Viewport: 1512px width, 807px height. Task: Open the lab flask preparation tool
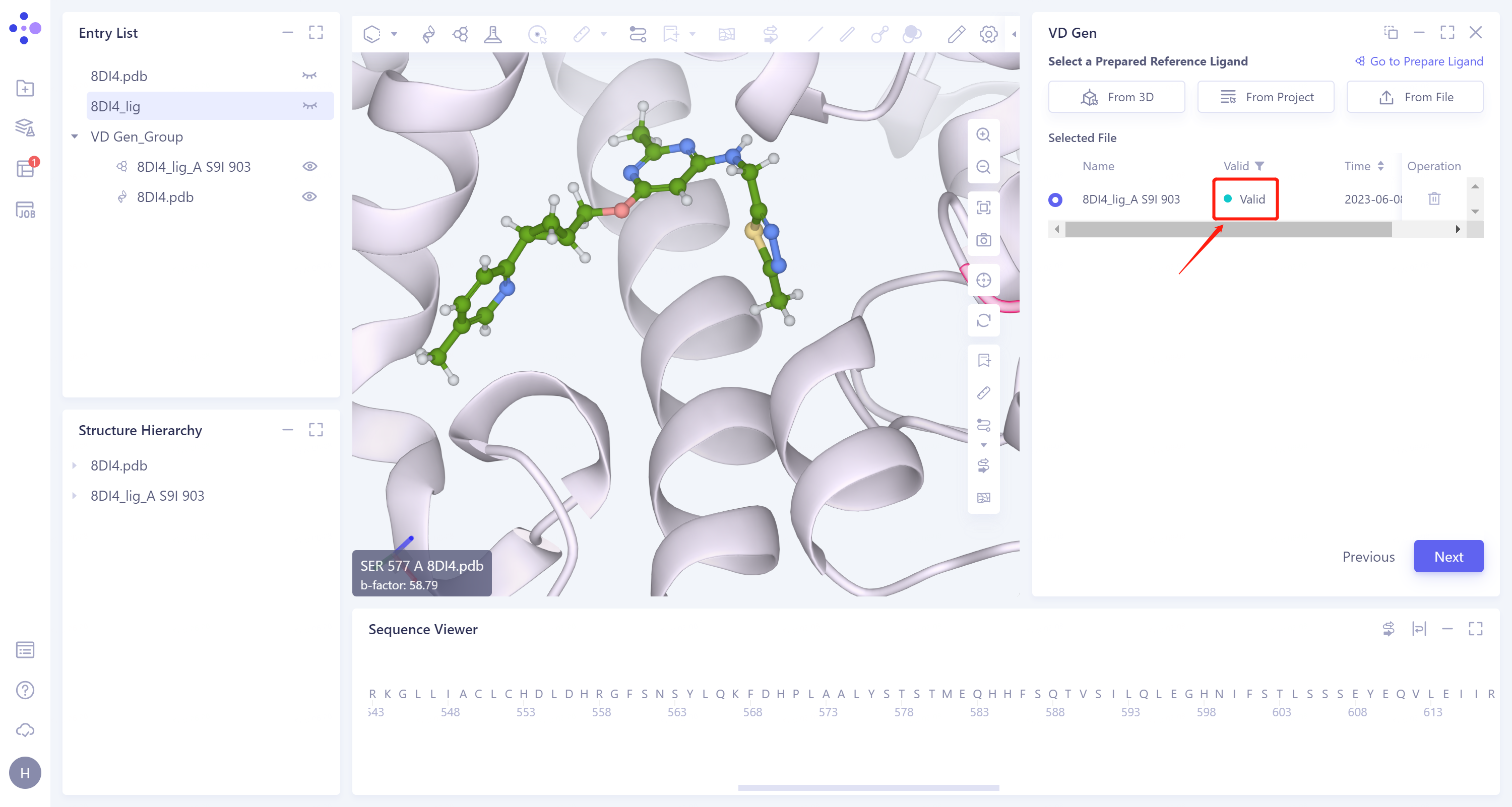(493, 34)
